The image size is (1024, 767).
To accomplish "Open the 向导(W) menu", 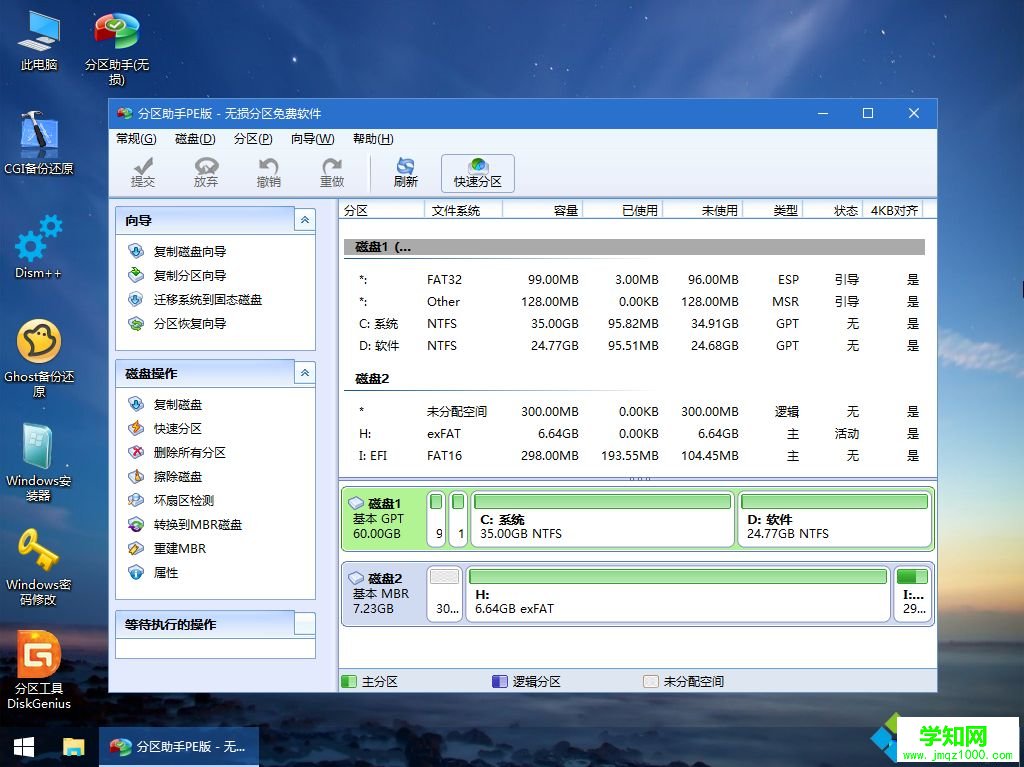I will click(314, 139).
